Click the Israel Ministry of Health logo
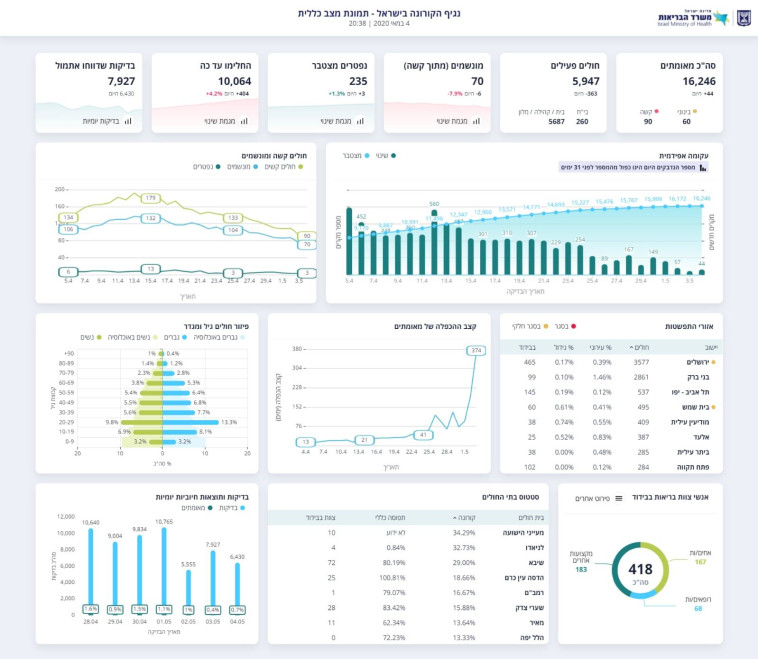Viewport: 758px width, 659px height. coord(693,18)
